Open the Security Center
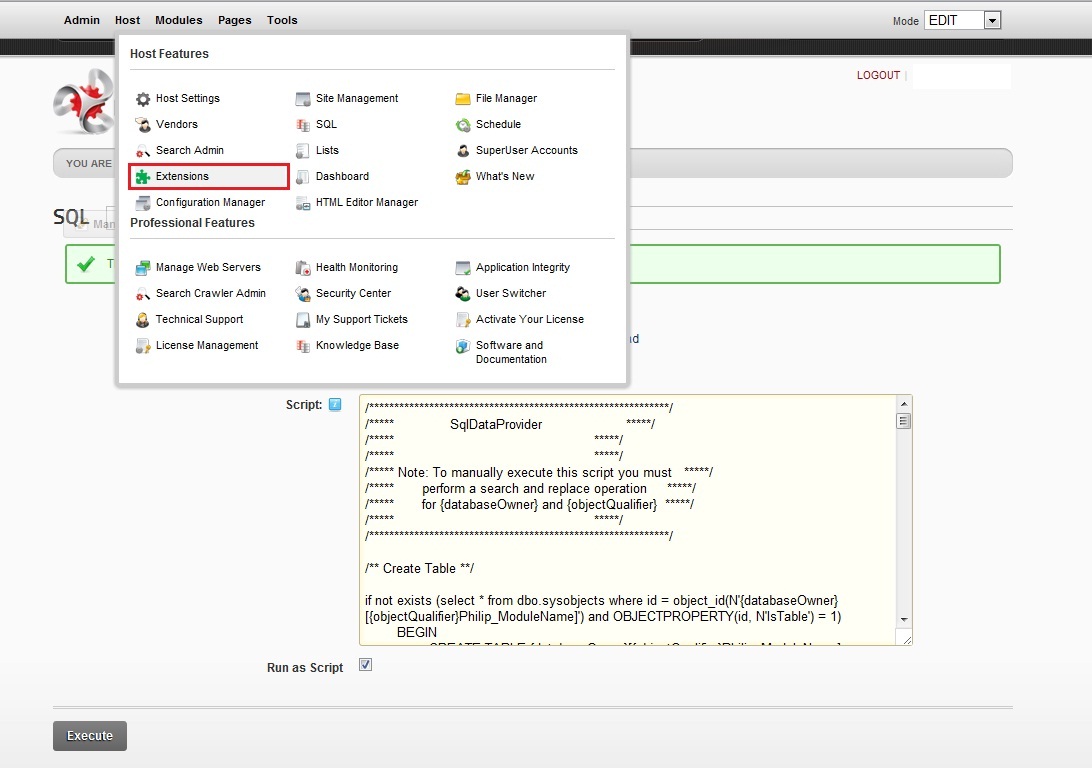This screenshot has height=768, width=1092. [x=353, y=293]
